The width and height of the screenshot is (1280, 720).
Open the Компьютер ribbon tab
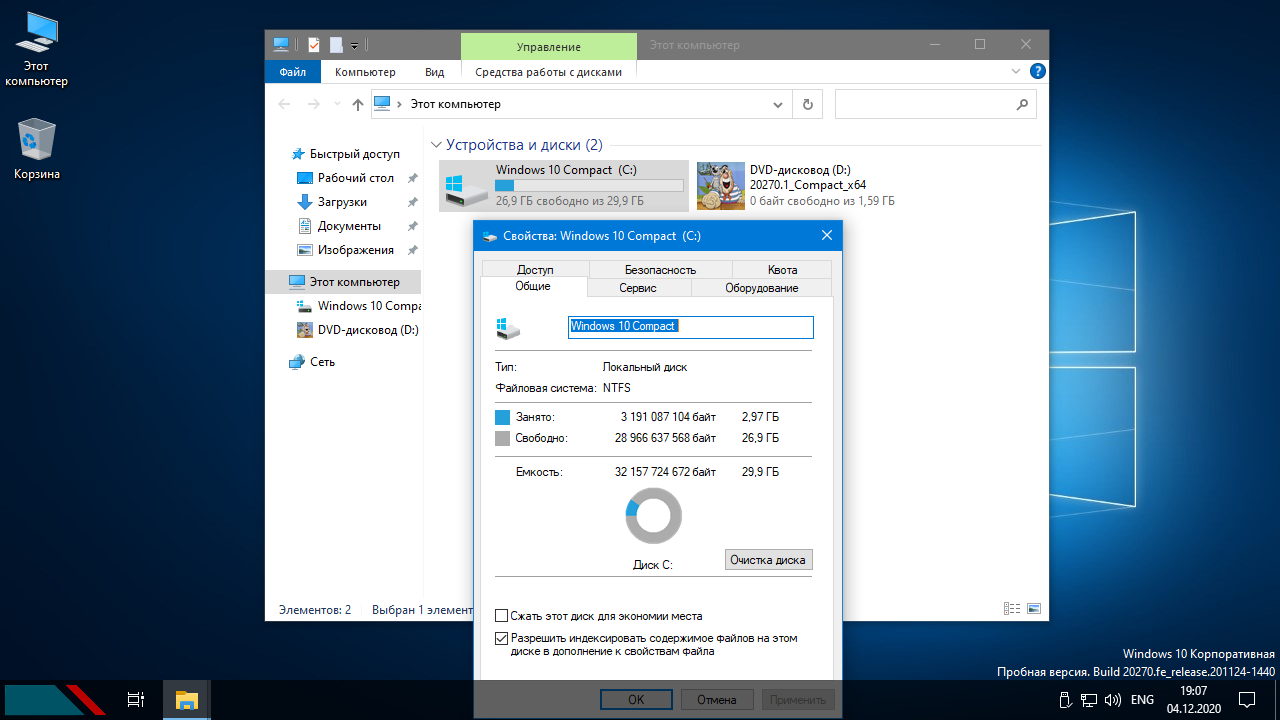pyautogui.click(x=365, y=72)
